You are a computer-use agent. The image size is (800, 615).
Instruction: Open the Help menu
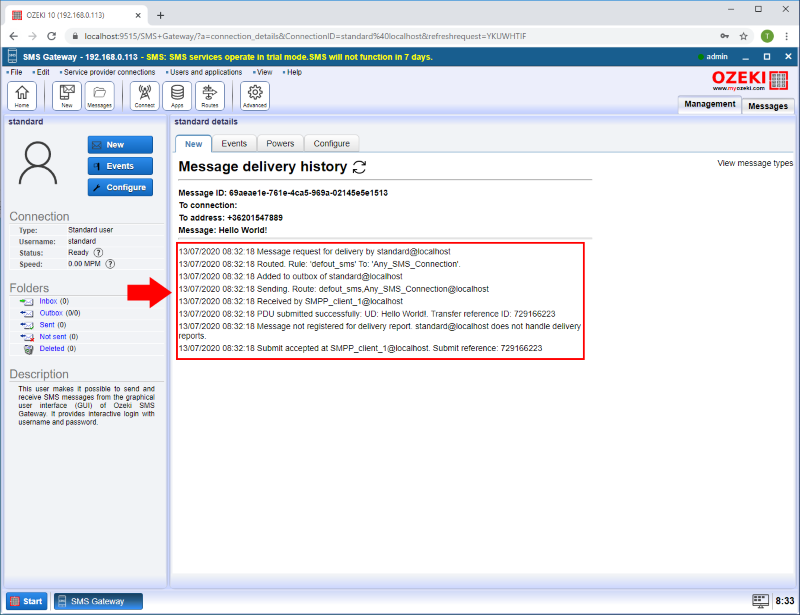[x=293, y=72]
